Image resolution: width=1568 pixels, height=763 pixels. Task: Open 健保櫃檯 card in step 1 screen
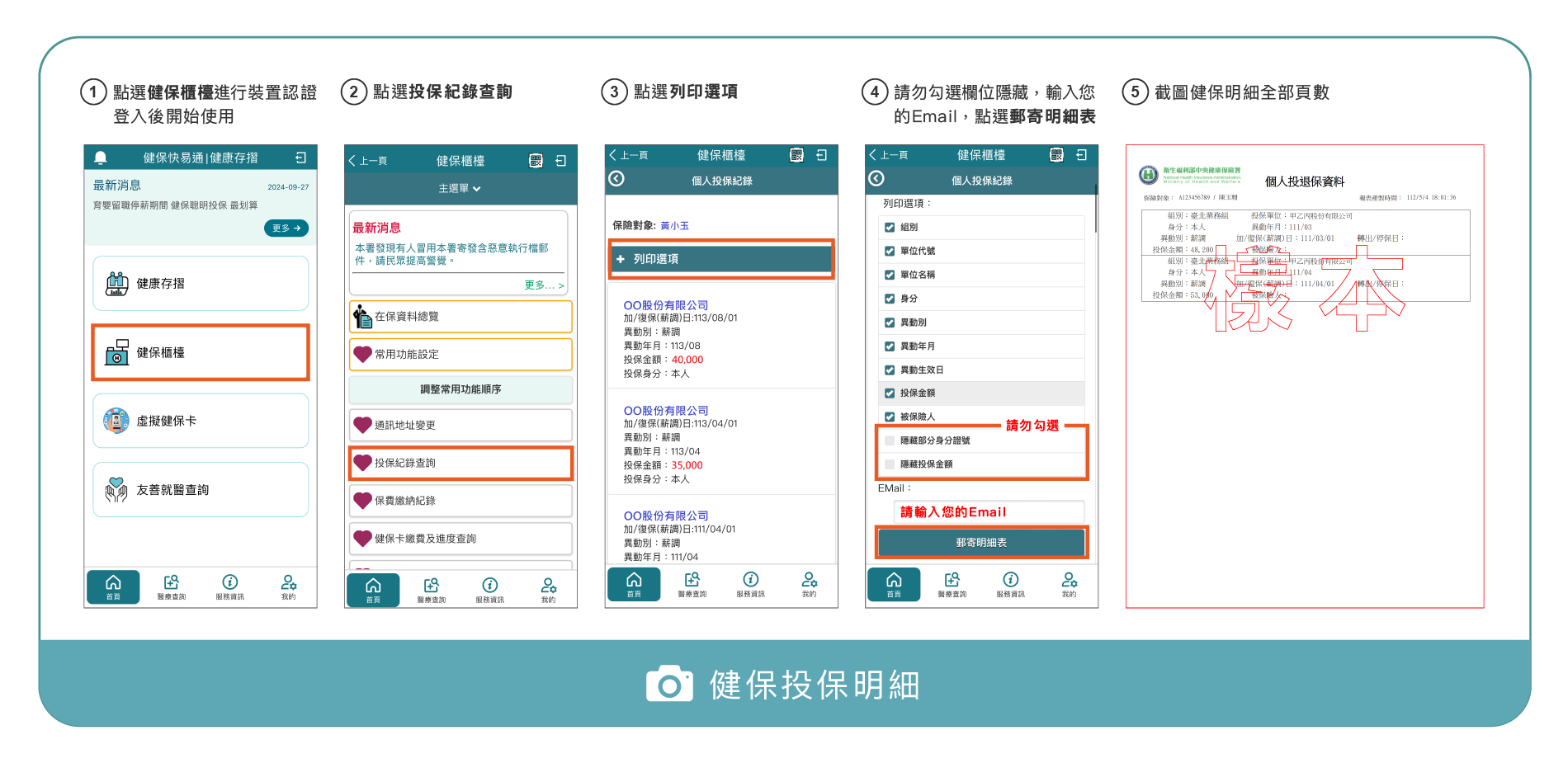coord(201,352)
